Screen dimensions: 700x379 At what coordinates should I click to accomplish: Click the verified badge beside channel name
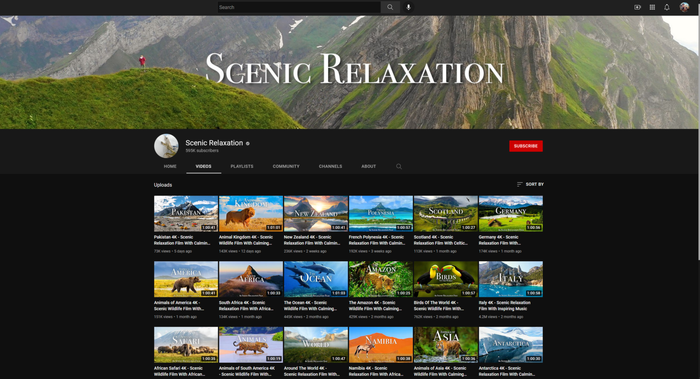click(x=248, y=143)
